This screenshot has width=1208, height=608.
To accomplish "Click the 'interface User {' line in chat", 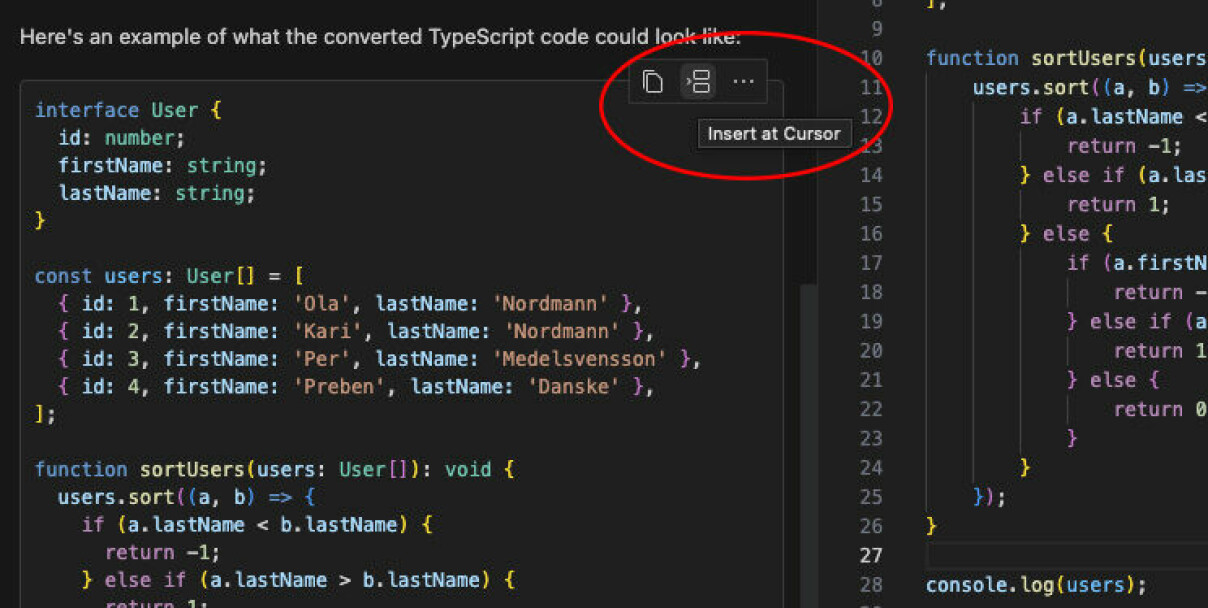I will tap(128, 110).
